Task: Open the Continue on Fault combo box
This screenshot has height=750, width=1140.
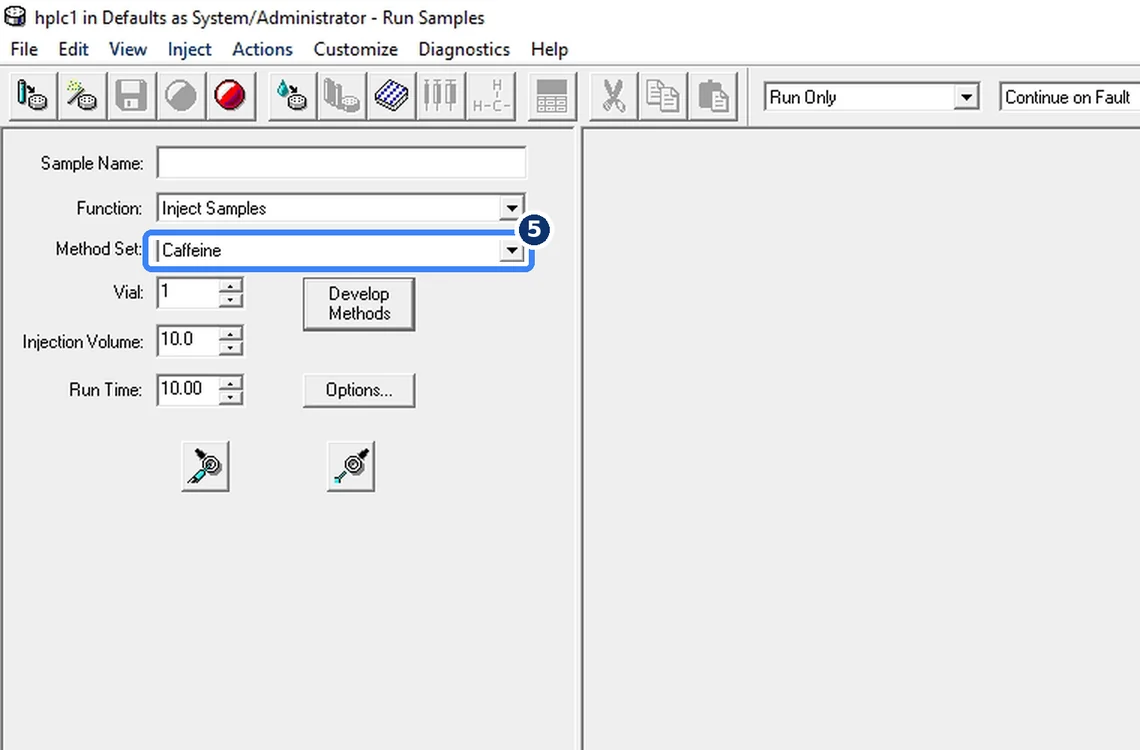Action: point(1069,97)
